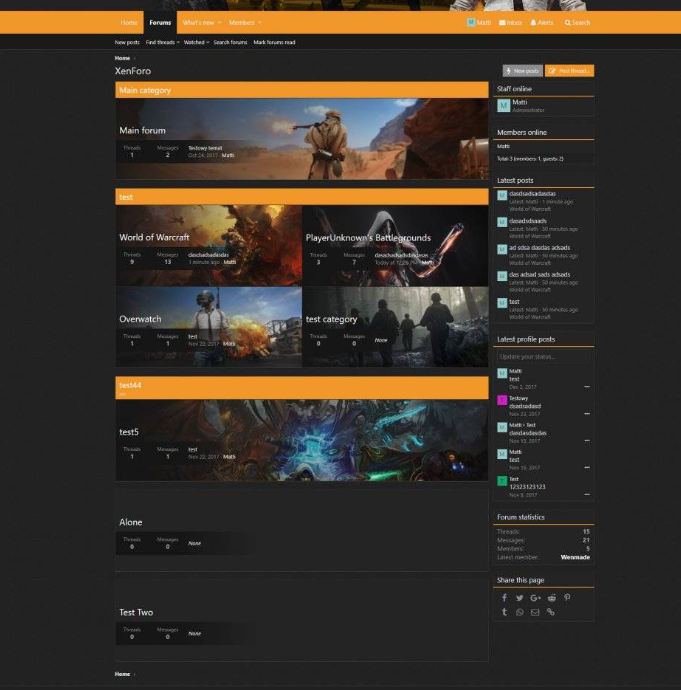Click 'Total 3 (members: 1, guests: 2)' text
The width and height of the screenshot is (681, 690).
530,159
